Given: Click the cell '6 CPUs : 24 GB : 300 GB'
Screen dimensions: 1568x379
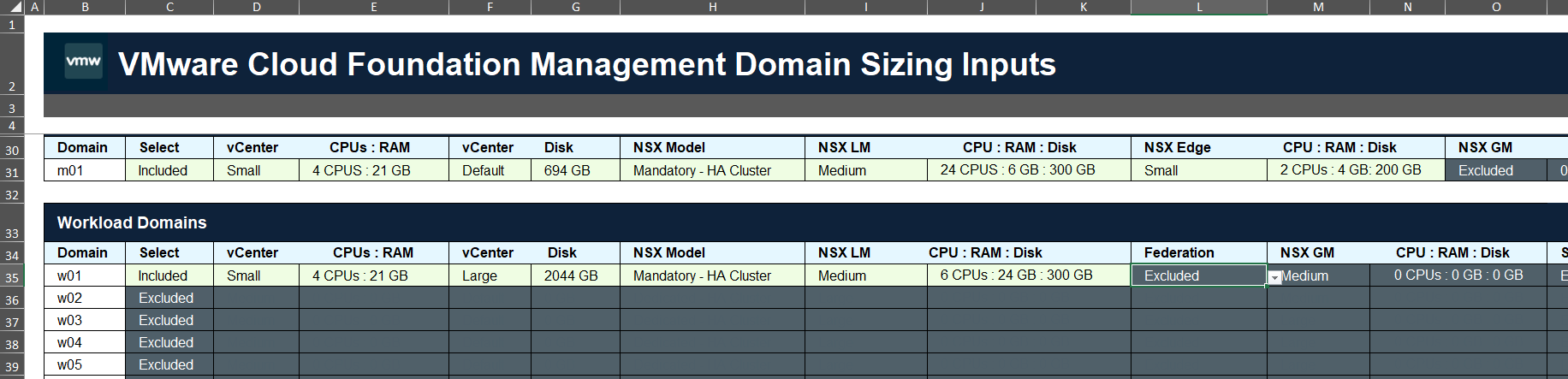Looking at the screenshot, I should (1029, 275).
